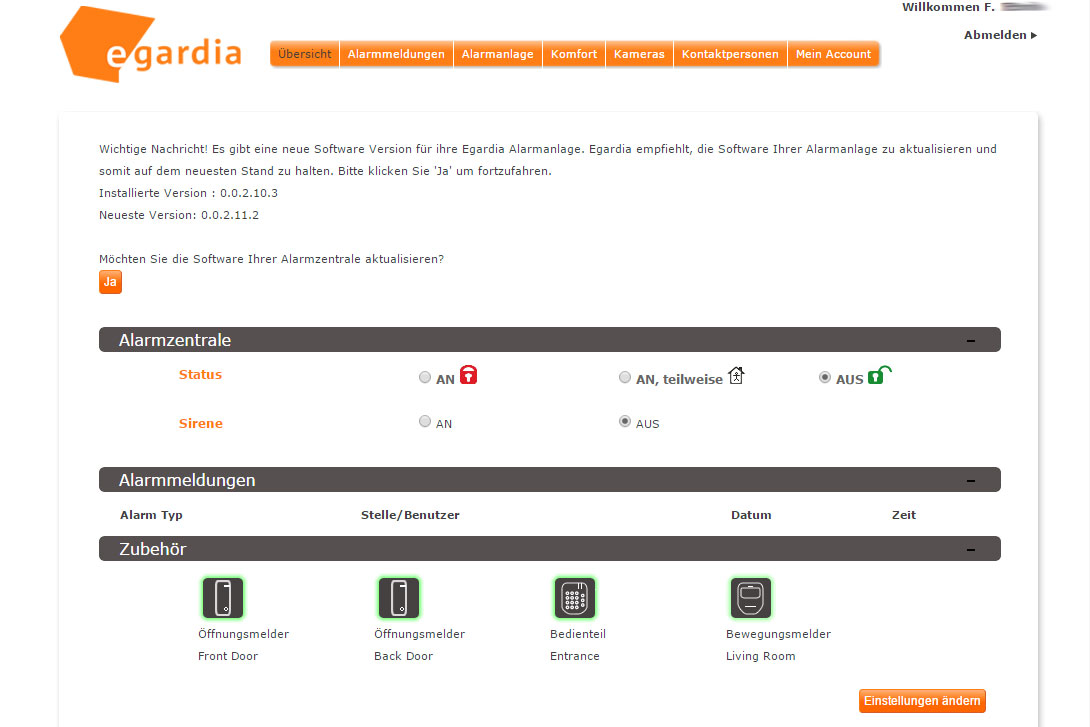Screen dimensions: 1090x727
Task: Click the Back Door Öffnungsmelder sensor icon
Action: [x=399, y=598]
